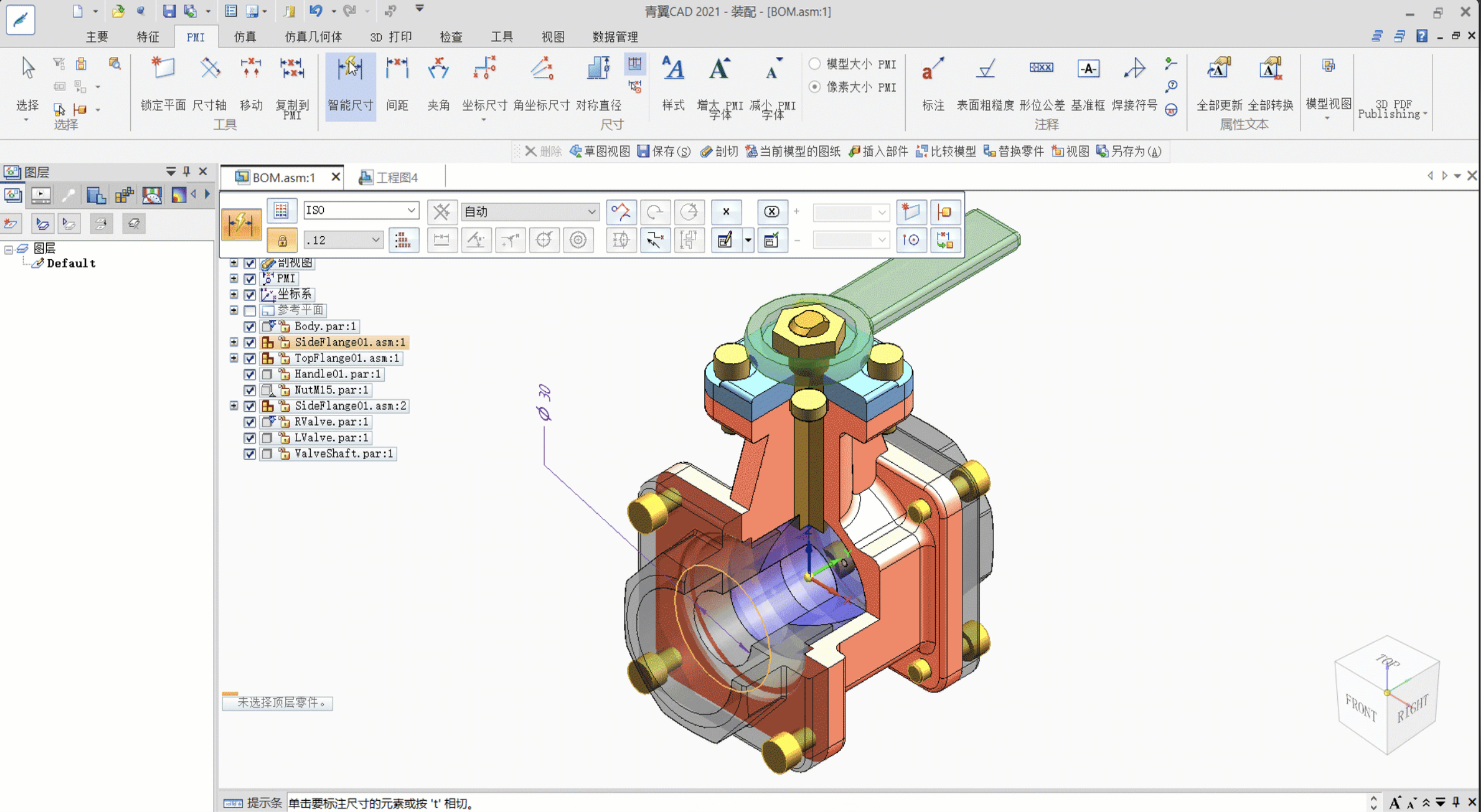Open the 数据管理 ribbon tab
The image size is (1481, 812).
pos(615,37)
